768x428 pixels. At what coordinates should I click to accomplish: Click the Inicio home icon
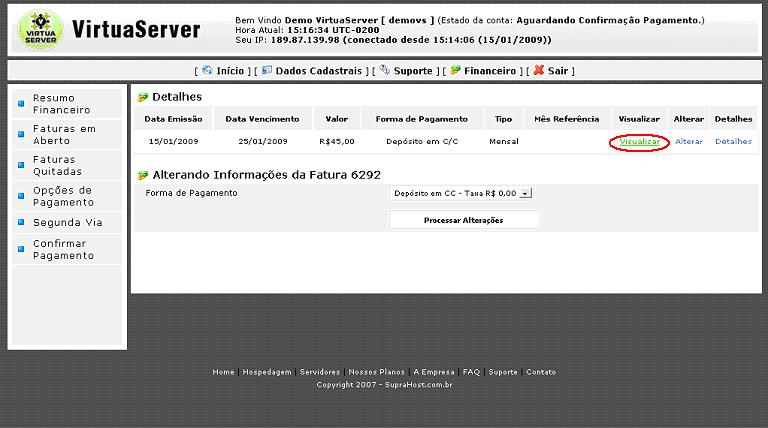coord(208,70)
